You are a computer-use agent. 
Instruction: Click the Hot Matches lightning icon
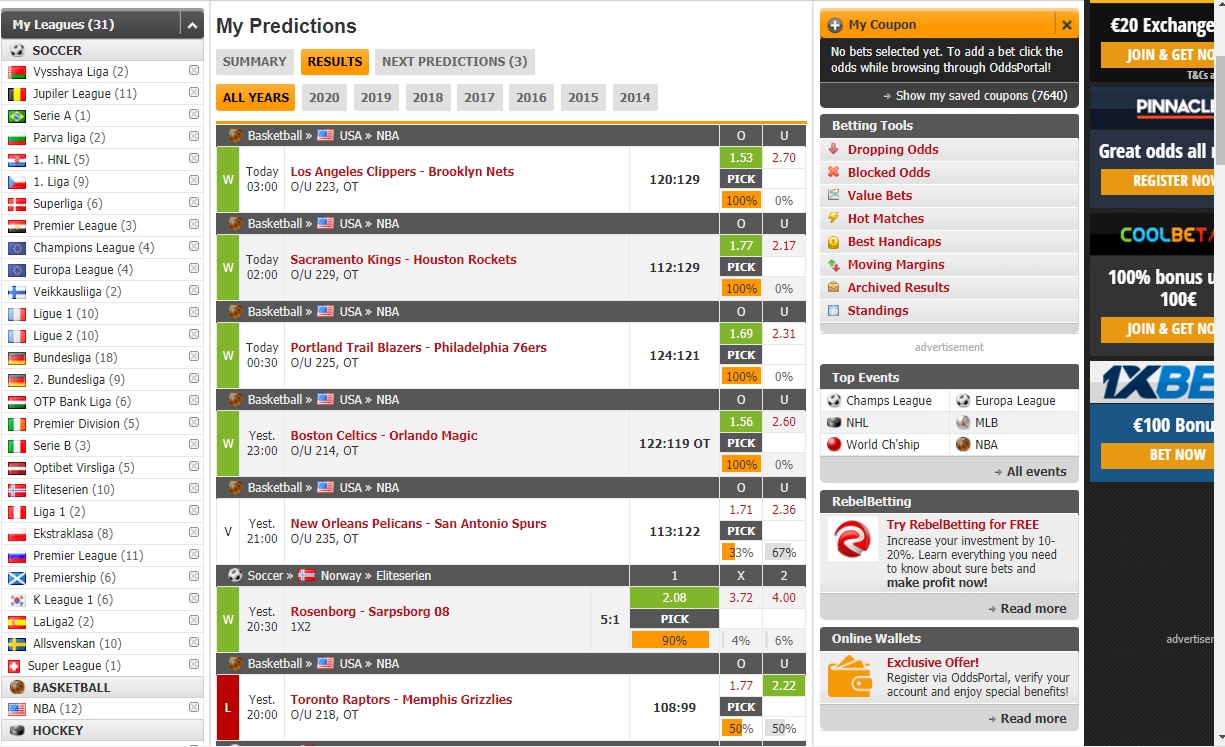point(833,218)
